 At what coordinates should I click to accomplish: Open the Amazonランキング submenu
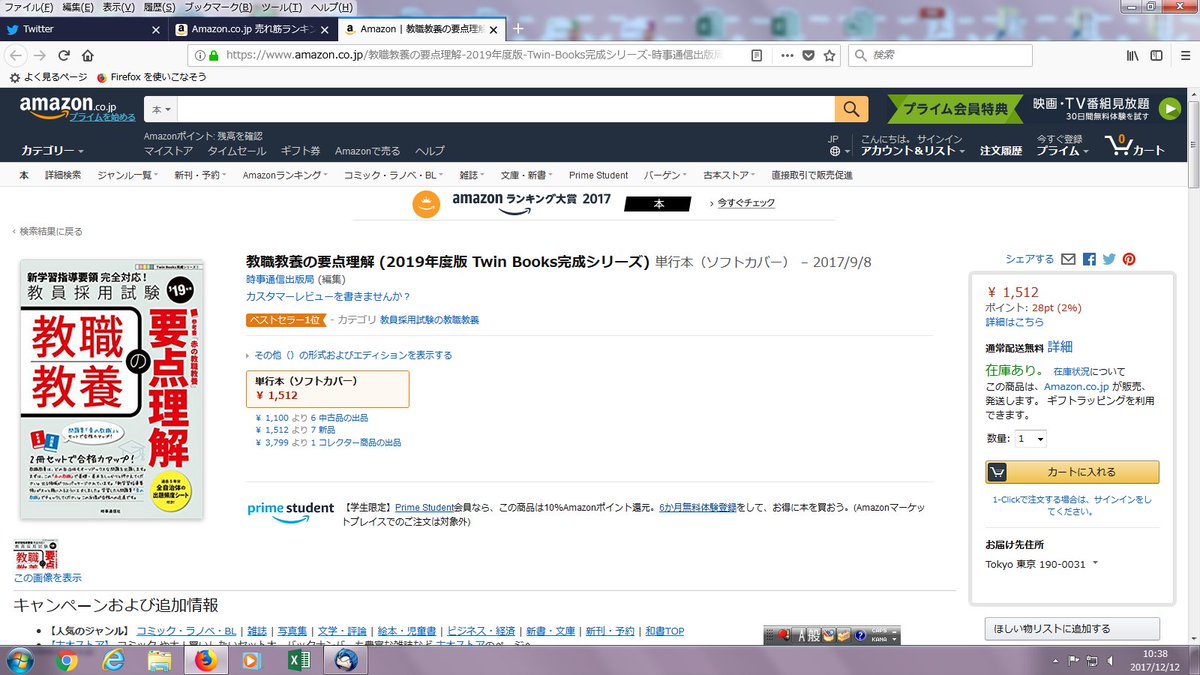point(284,175)
